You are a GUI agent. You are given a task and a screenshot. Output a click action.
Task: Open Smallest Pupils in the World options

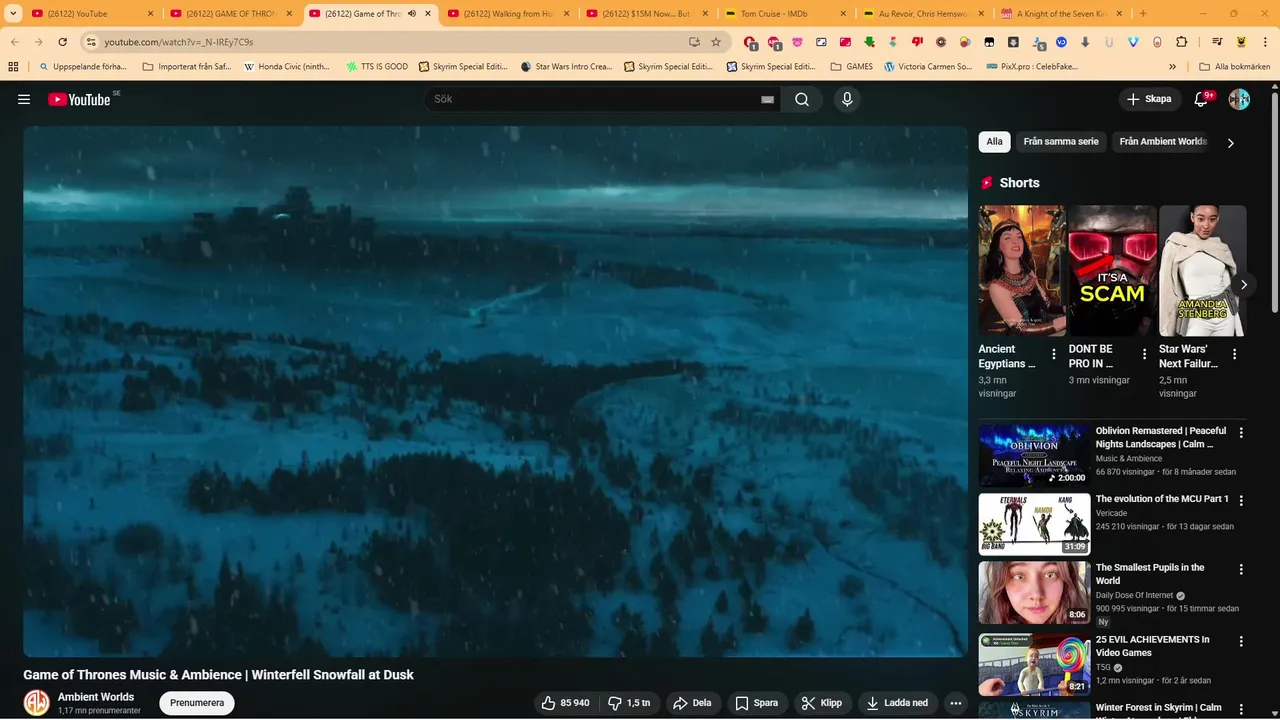(x=1241, y=569)
